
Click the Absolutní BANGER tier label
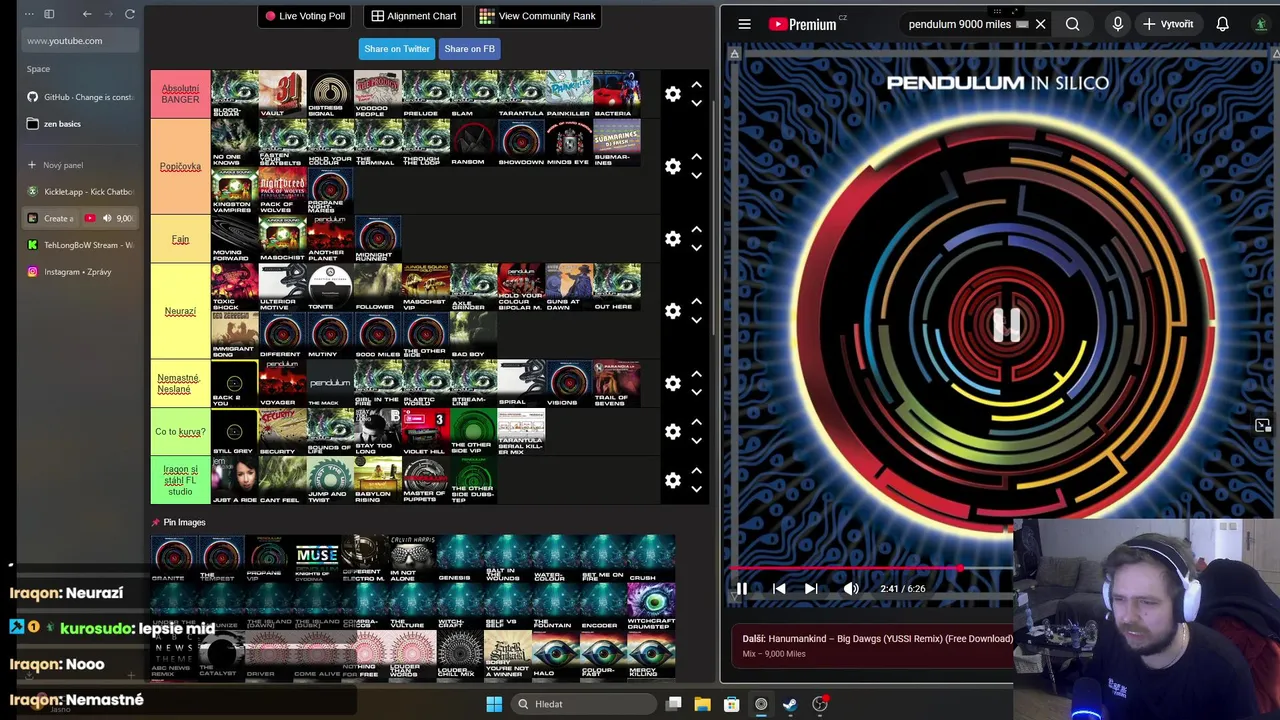coord(180,94)
